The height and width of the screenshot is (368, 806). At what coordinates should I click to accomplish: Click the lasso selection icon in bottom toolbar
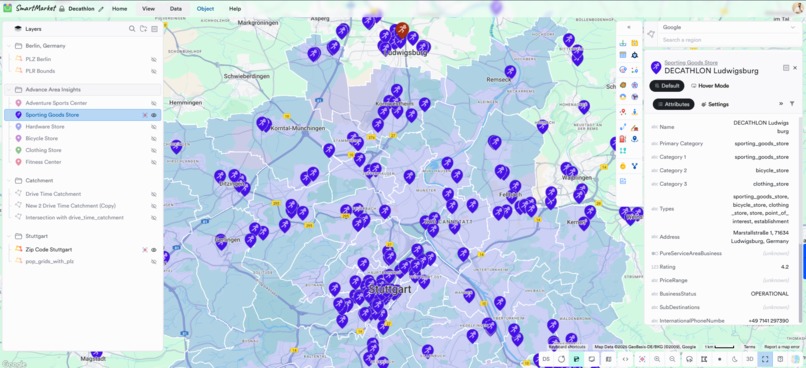tap(689, 359)
